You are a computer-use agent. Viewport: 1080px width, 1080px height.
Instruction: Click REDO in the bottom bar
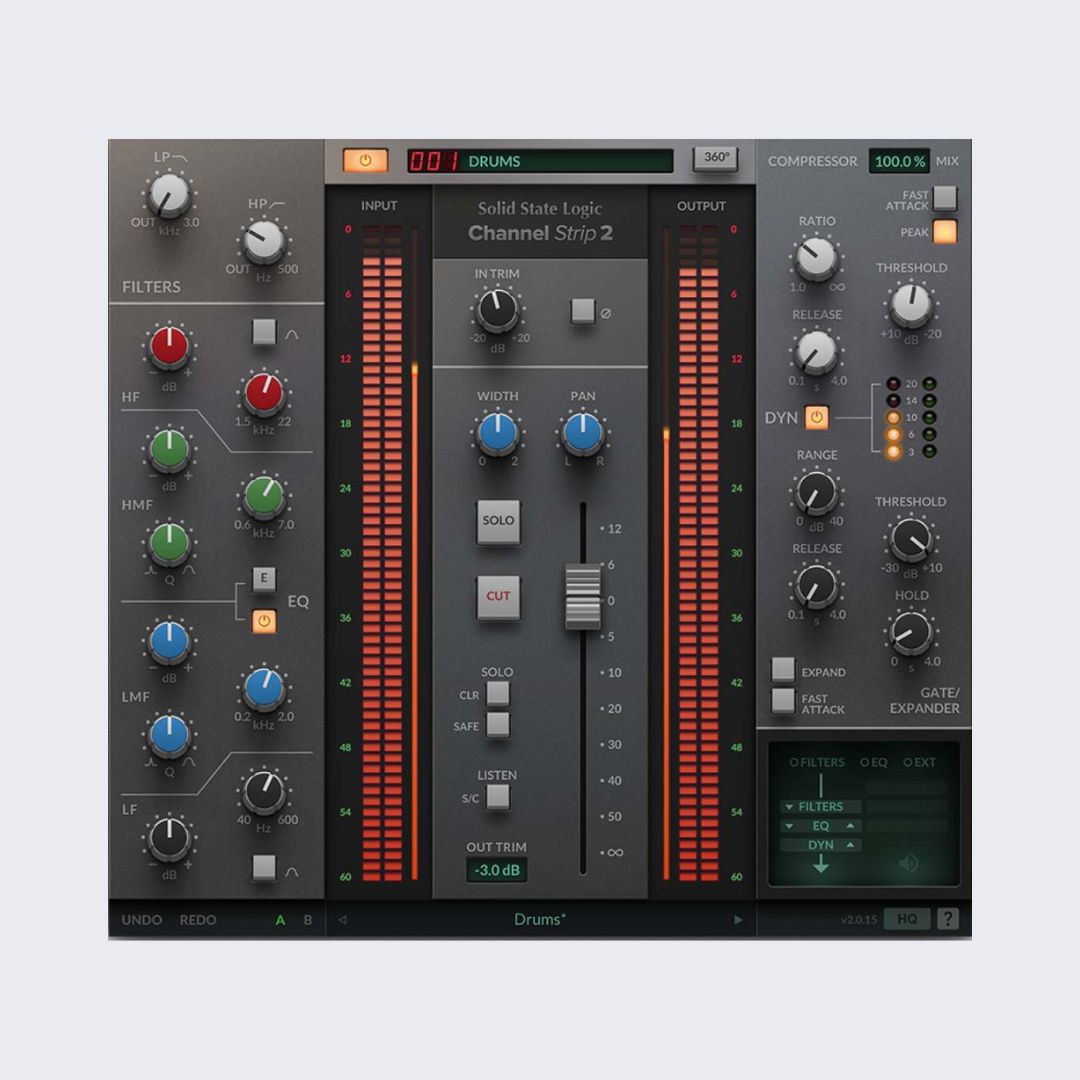(x=198, y=920)
